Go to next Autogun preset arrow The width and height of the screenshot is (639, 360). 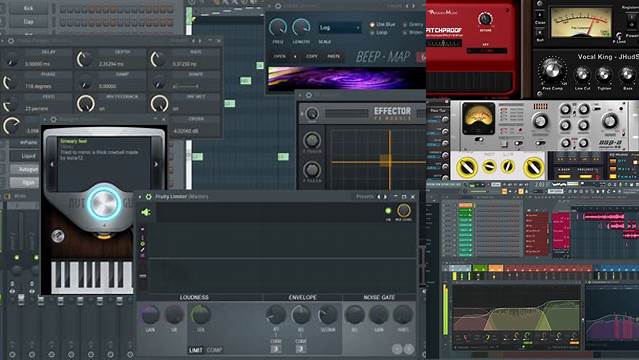click(156, 164)
